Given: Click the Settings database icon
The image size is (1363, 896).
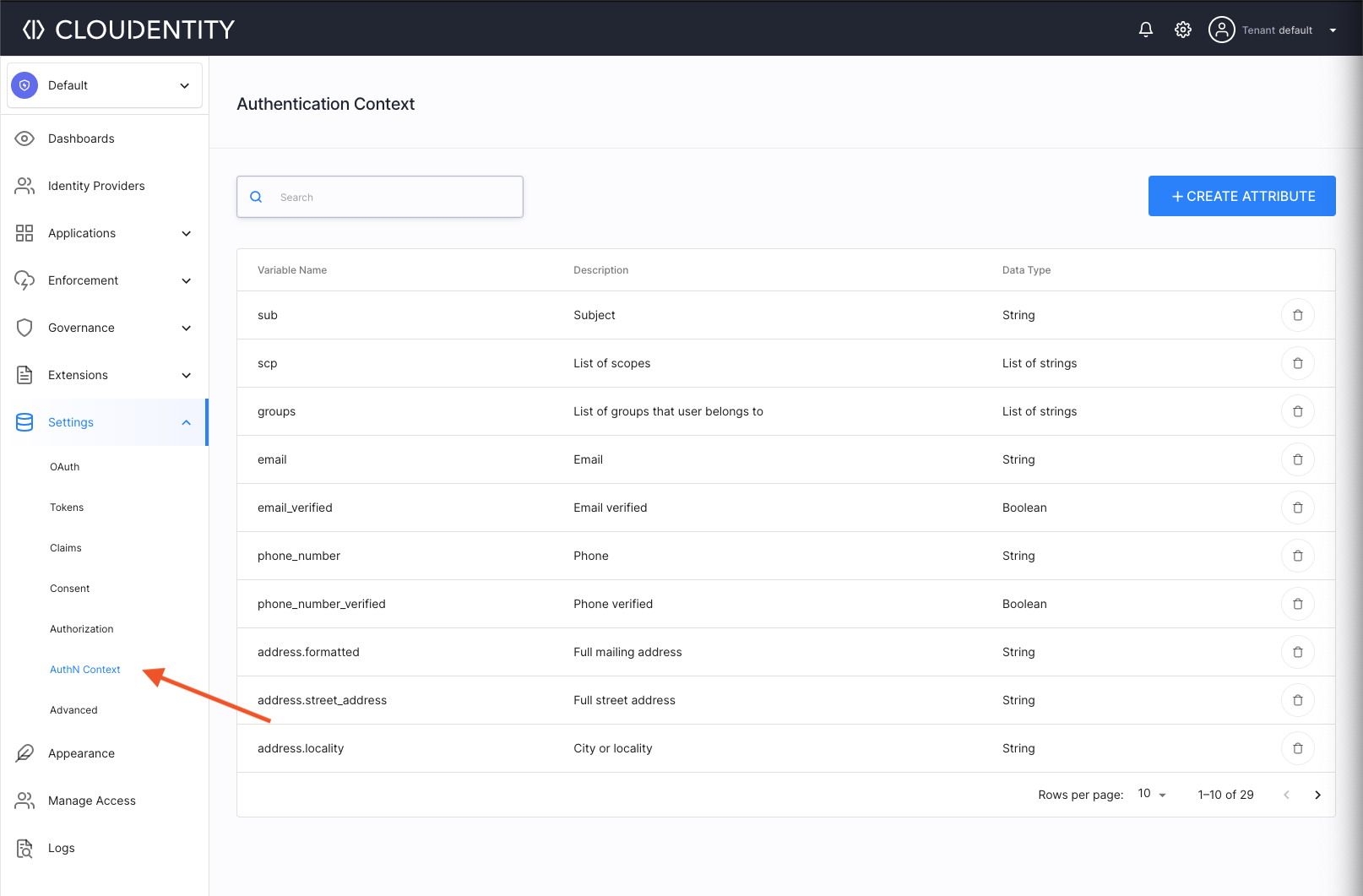Looking at the screenshot, I should pyautogui.click(x=24, y=422).
